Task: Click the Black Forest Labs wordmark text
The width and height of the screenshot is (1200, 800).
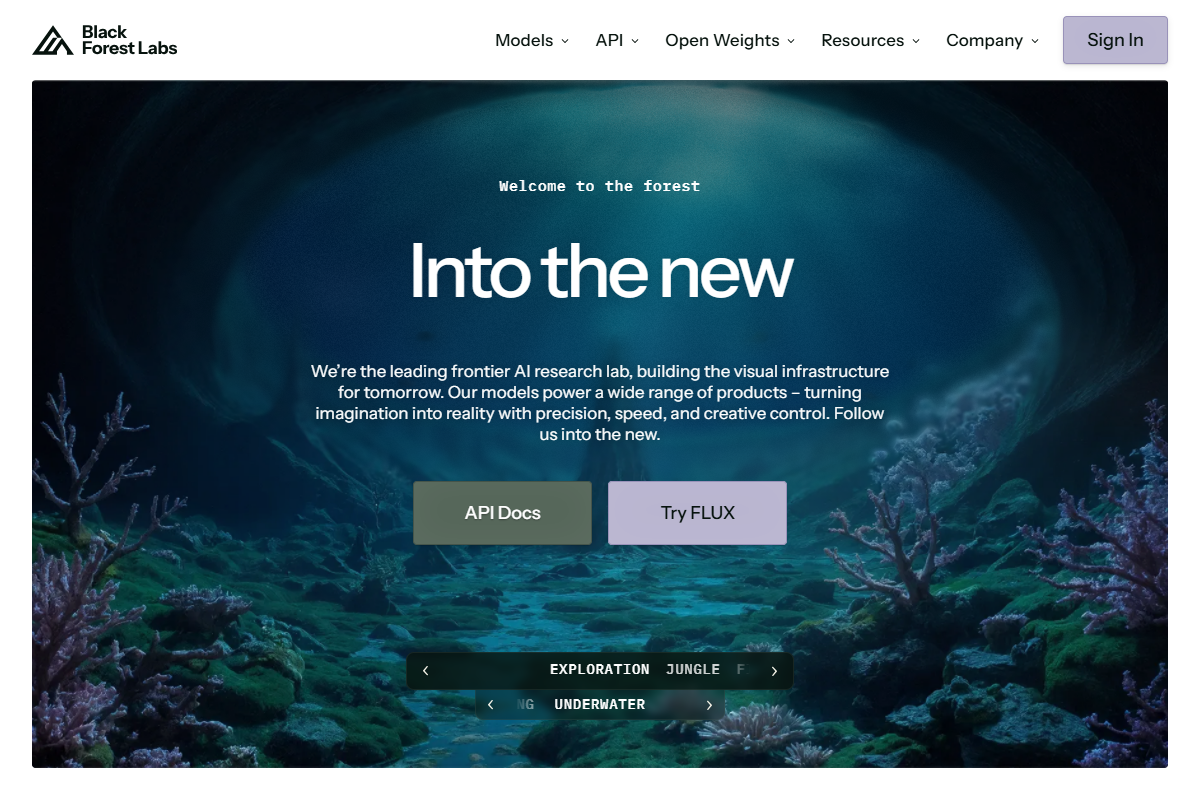Action: pyautogui.click(x=129, y=40)
